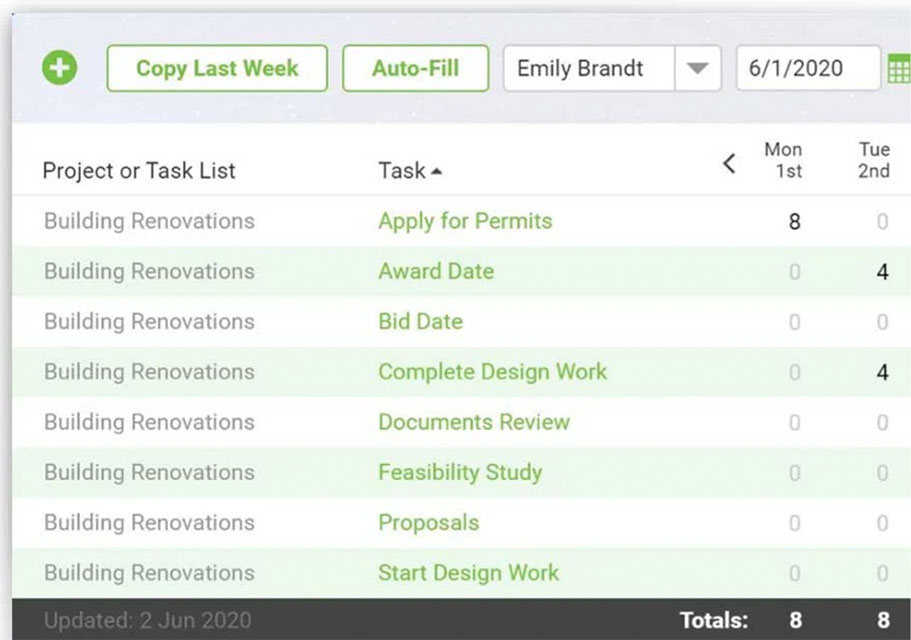Image resolution: width=911 pixels, height=640 pixels.
Task: Click Building Renovations in Proposals row
Action: [x=149, y=523]
